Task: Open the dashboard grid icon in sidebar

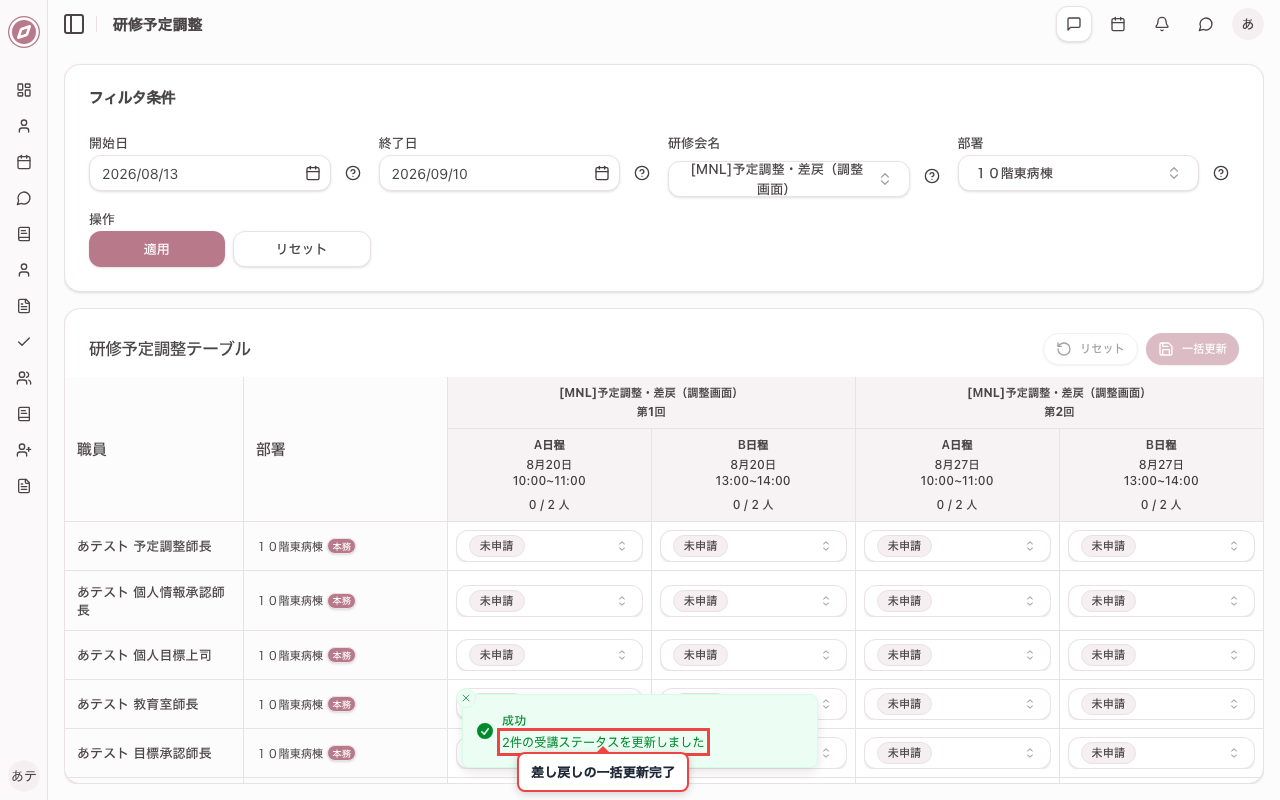Action: pos(24,90)
